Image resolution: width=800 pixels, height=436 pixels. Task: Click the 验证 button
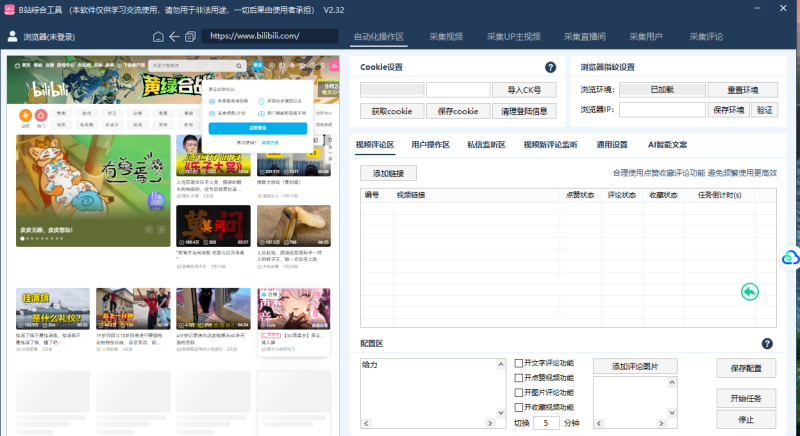tap(764, 110)
